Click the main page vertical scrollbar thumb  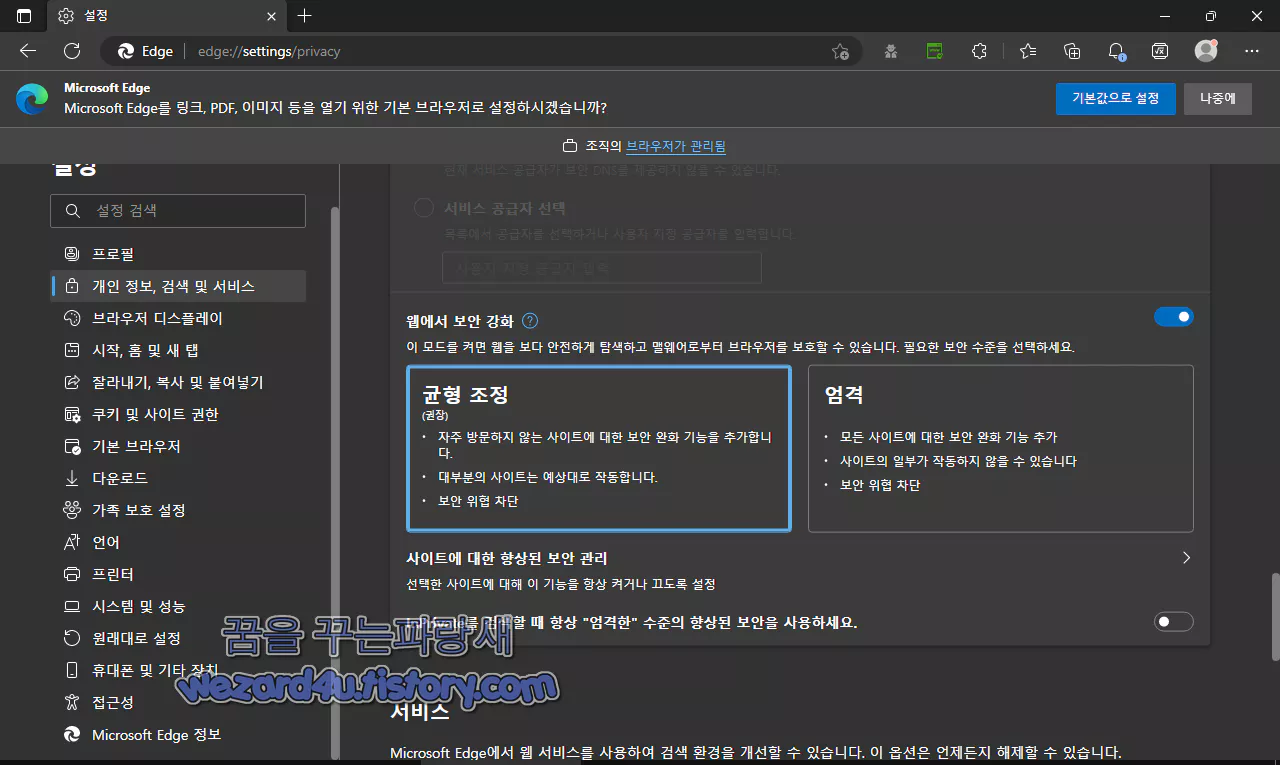pos(1274,616)
